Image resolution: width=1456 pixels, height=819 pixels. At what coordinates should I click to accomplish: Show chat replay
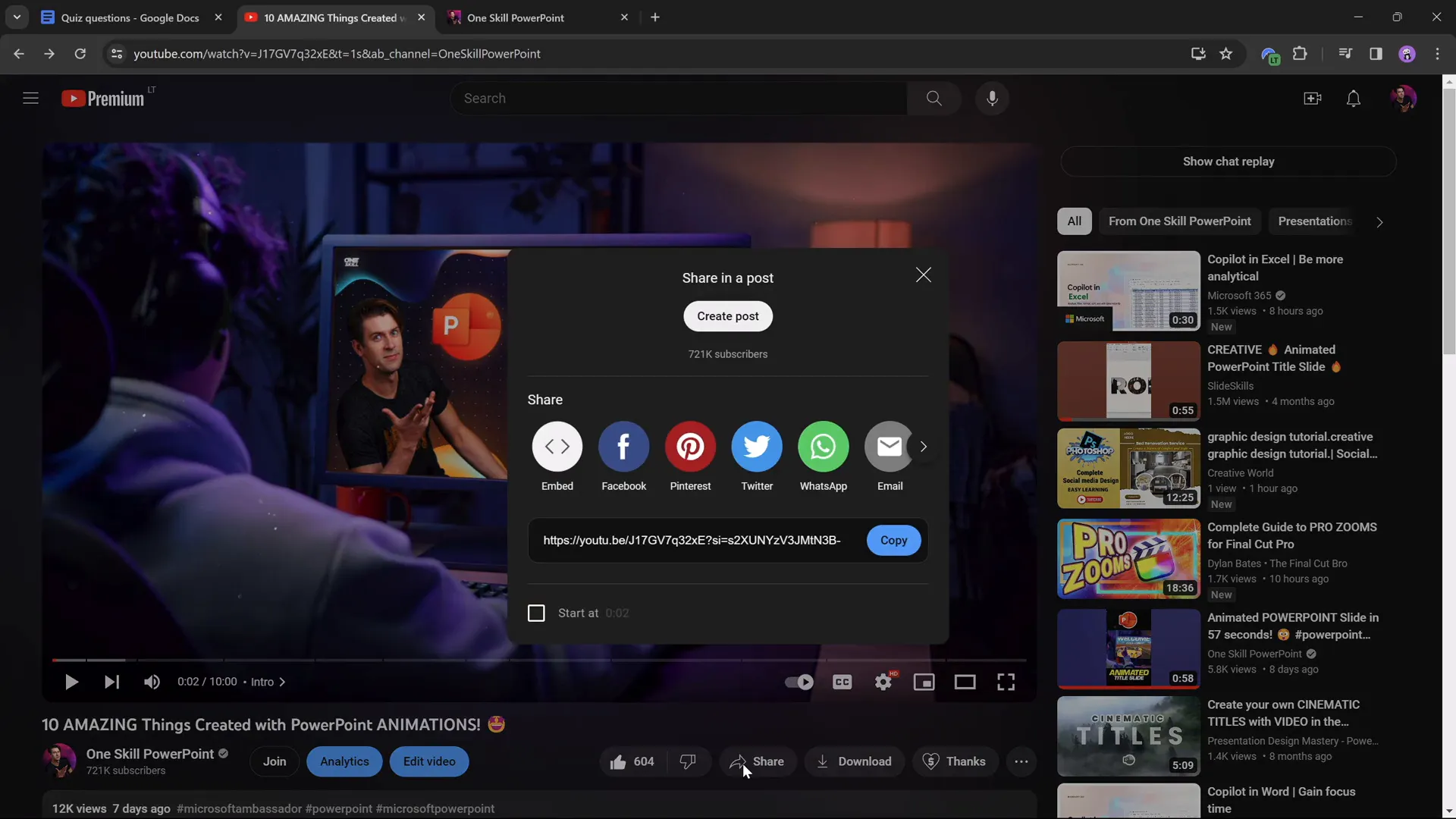coord(1228,162)
